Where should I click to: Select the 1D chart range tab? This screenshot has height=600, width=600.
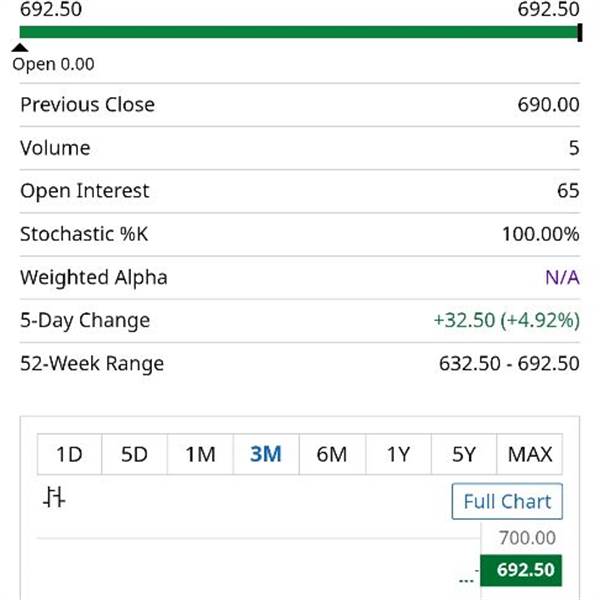point(70,454)
